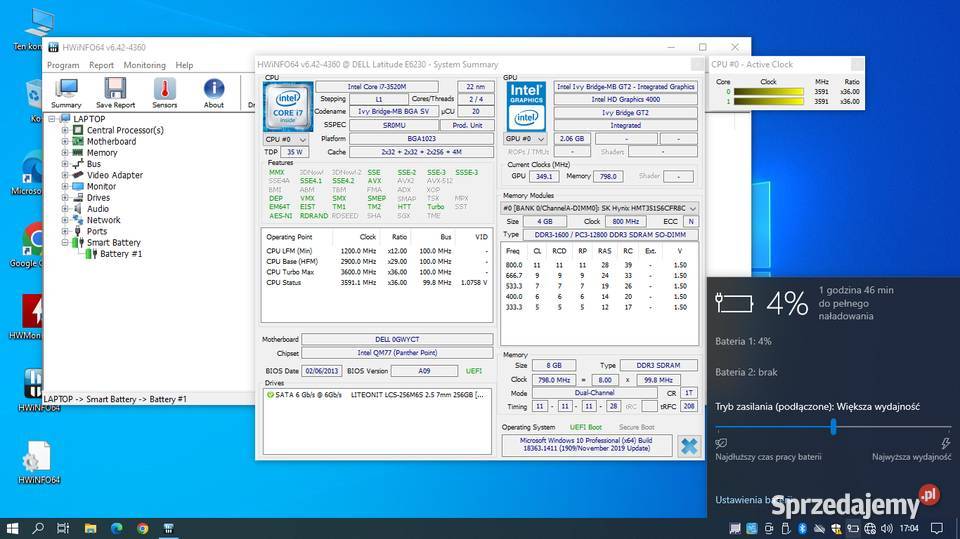
Task: Click the Core 1 clock bar
Action: click(x=768, y=102)
